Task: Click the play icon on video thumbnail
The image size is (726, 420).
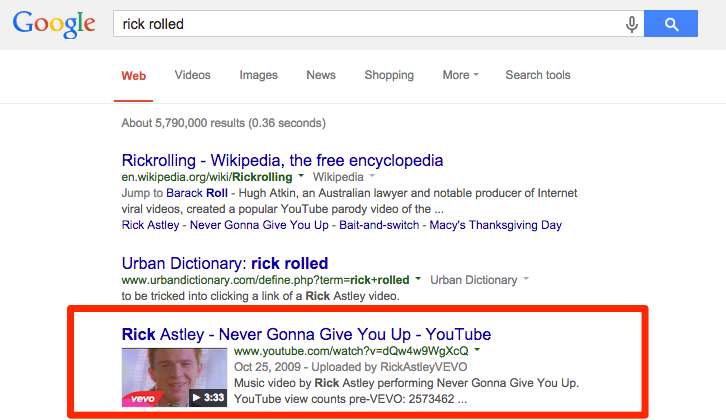Action: 197,397
